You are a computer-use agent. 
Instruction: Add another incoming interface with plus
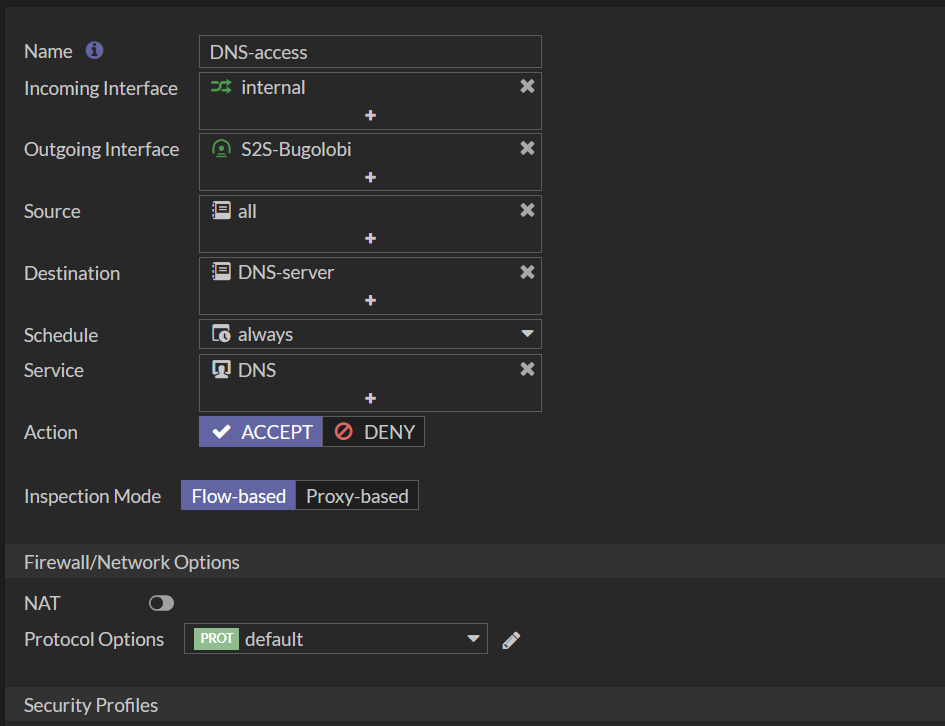click(x=370, y=116)
